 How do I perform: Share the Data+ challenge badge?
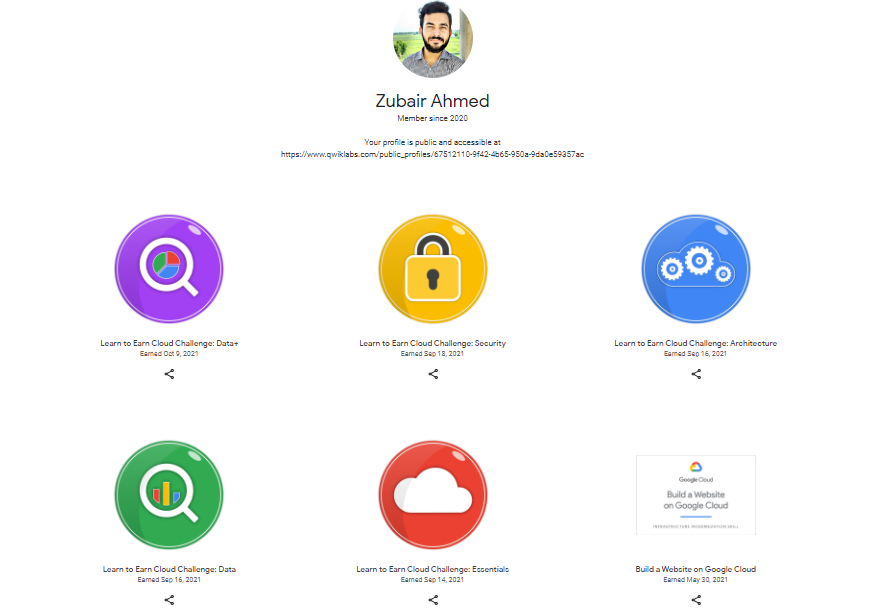[x=169, y=374]
